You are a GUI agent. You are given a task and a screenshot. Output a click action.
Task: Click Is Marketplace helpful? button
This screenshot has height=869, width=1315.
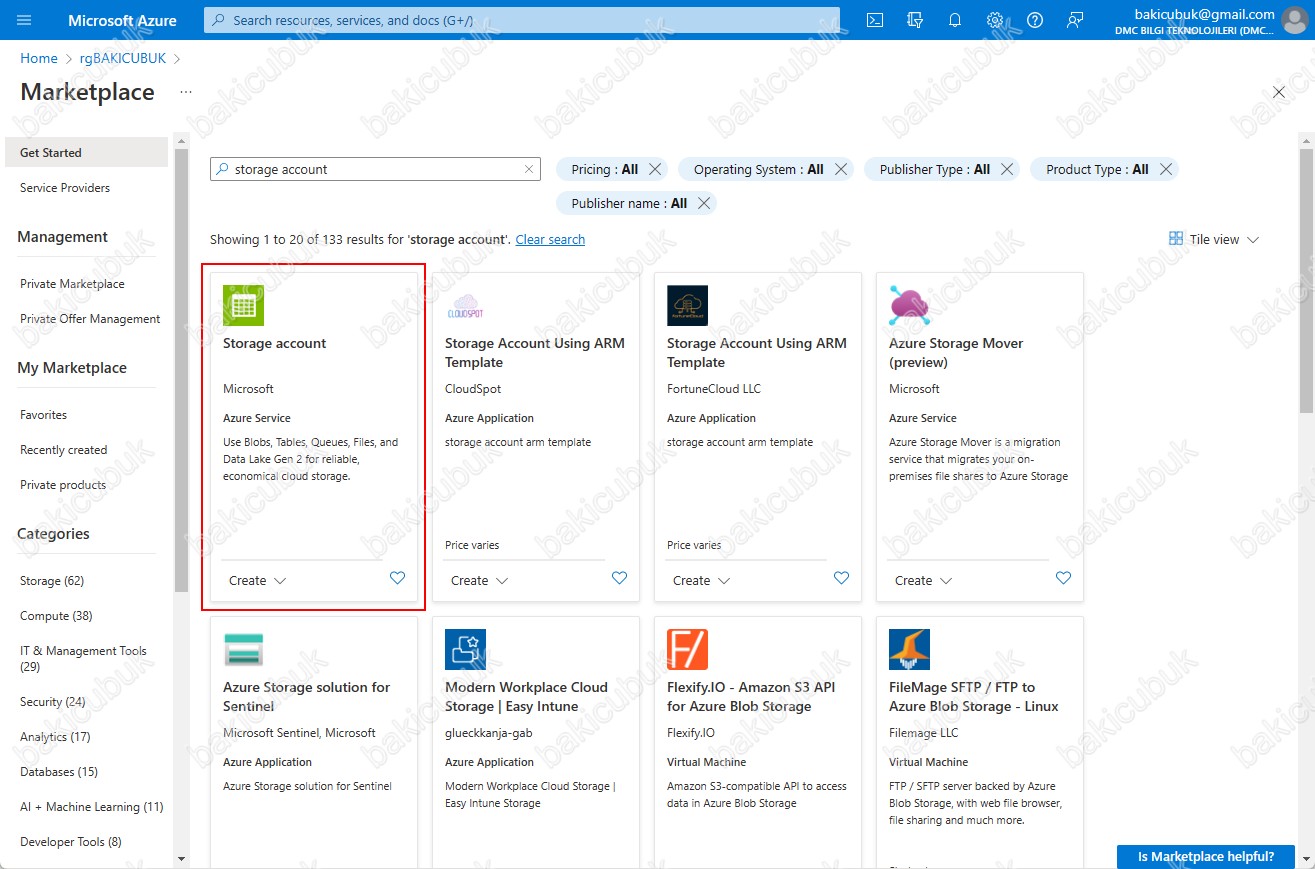point(1206,856)
